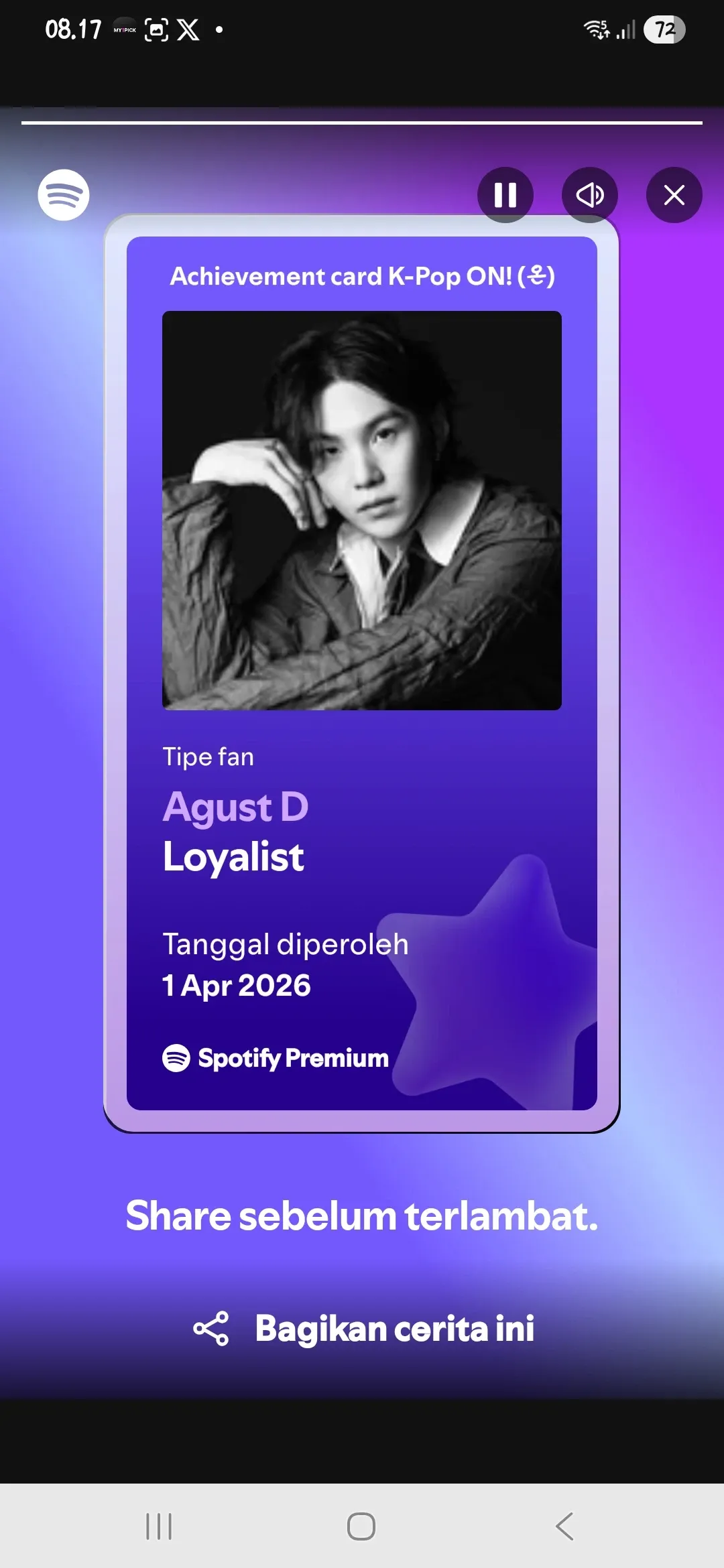Tap the X app notification icon
Viewport: 724px width, 1568px height.
click(188, 29)
